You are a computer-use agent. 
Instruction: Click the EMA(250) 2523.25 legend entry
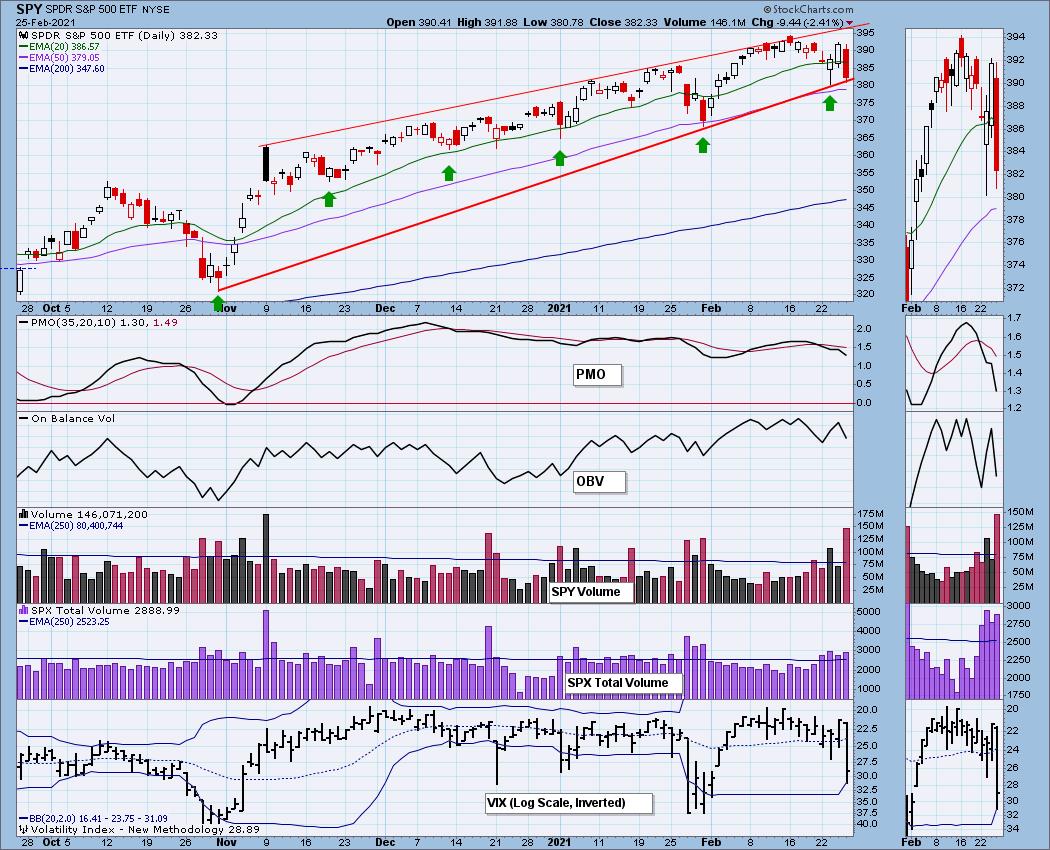[x=64, y=622]
